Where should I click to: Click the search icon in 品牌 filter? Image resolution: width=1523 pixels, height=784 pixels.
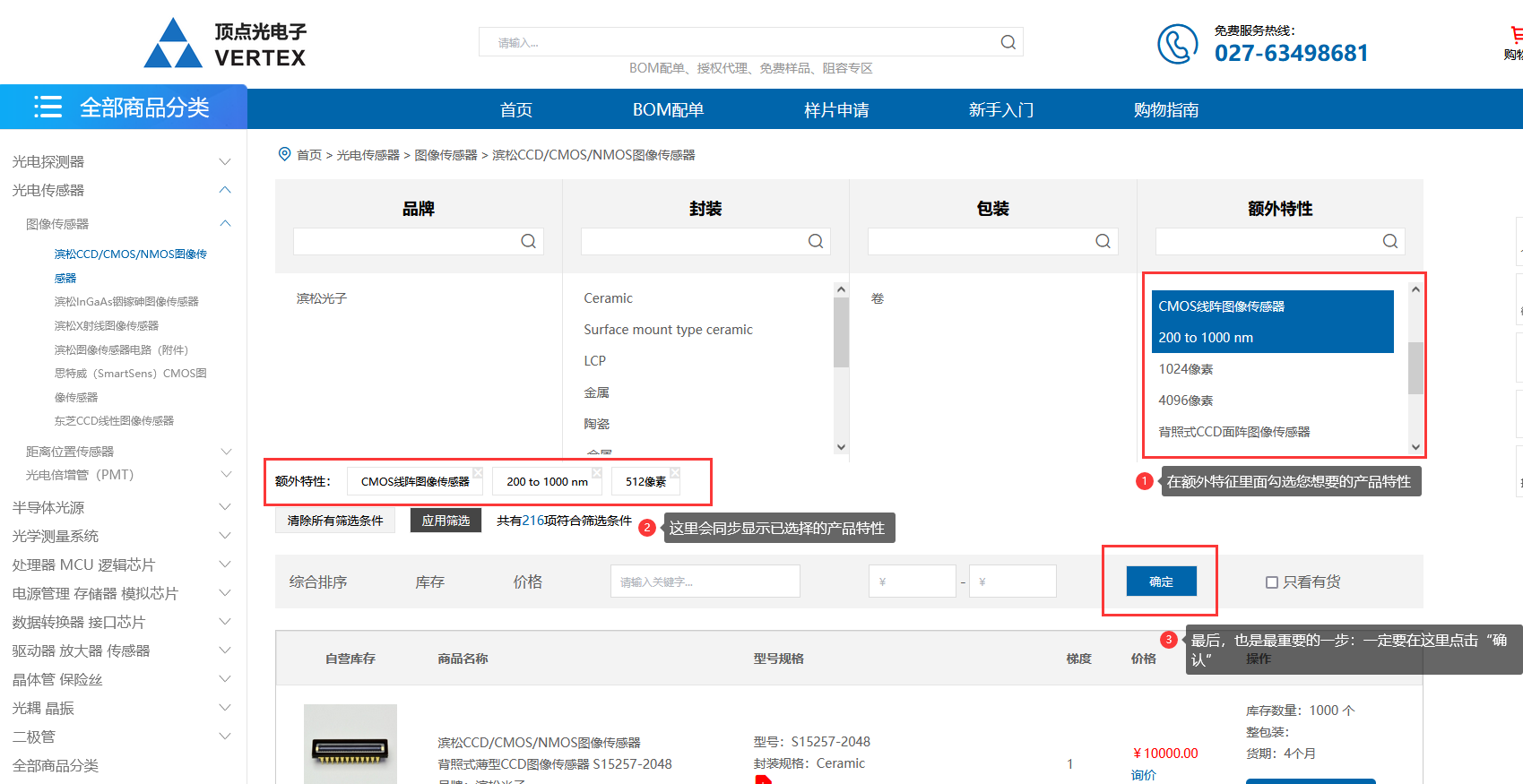click(528, 241)
